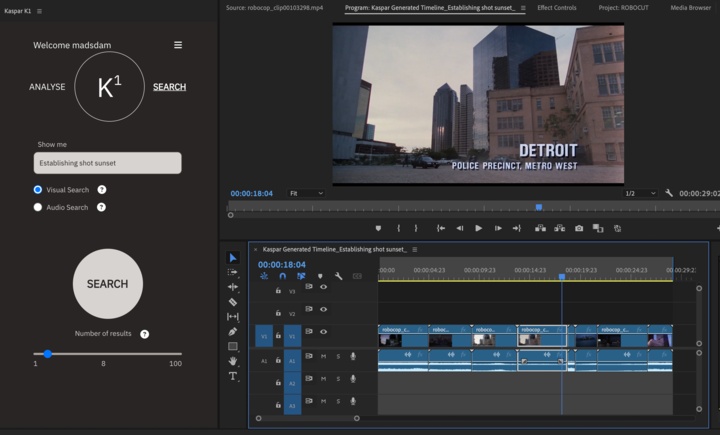Step back one frame
Screen dimensions: 720x435
pos(460,228)
